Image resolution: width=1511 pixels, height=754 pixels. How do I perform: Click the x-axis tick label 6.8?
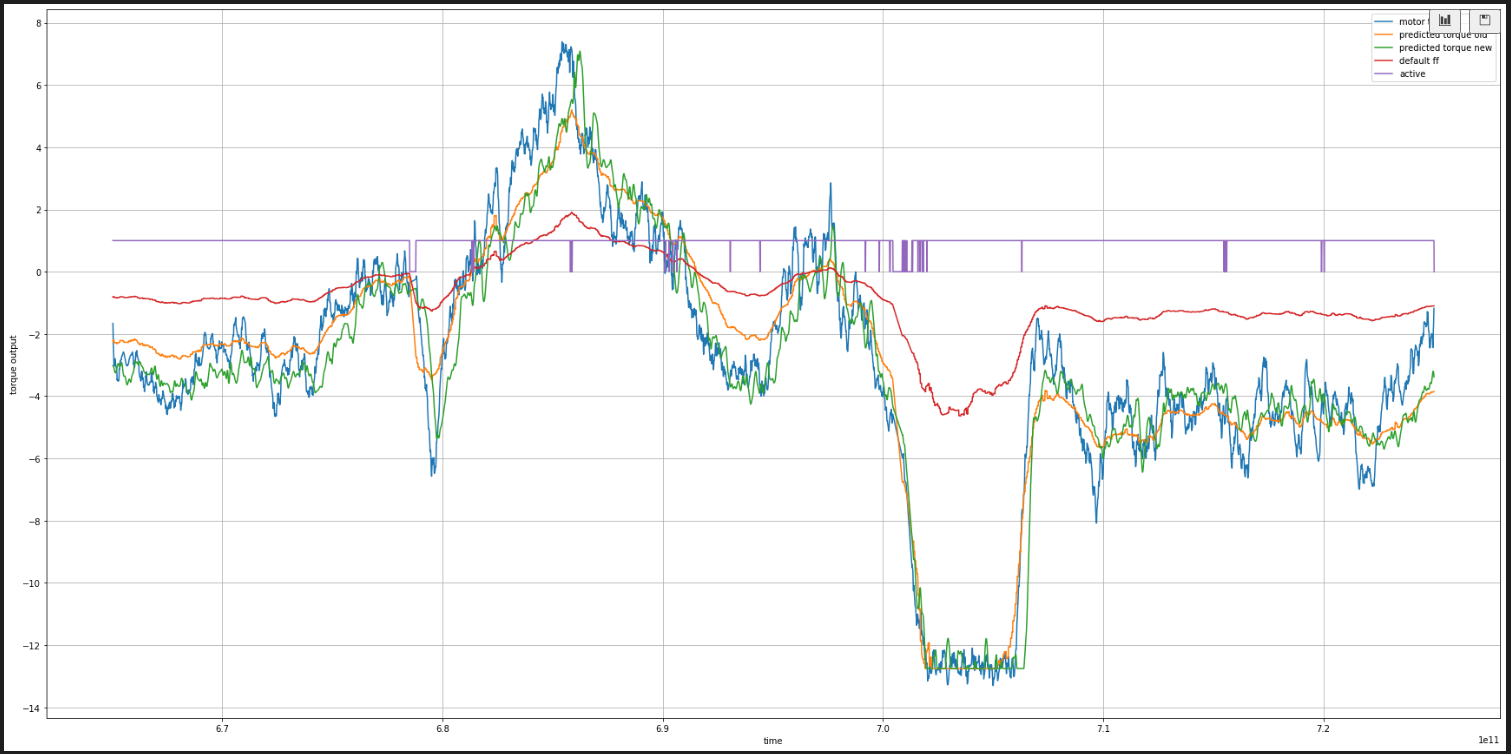pos(442,728)
